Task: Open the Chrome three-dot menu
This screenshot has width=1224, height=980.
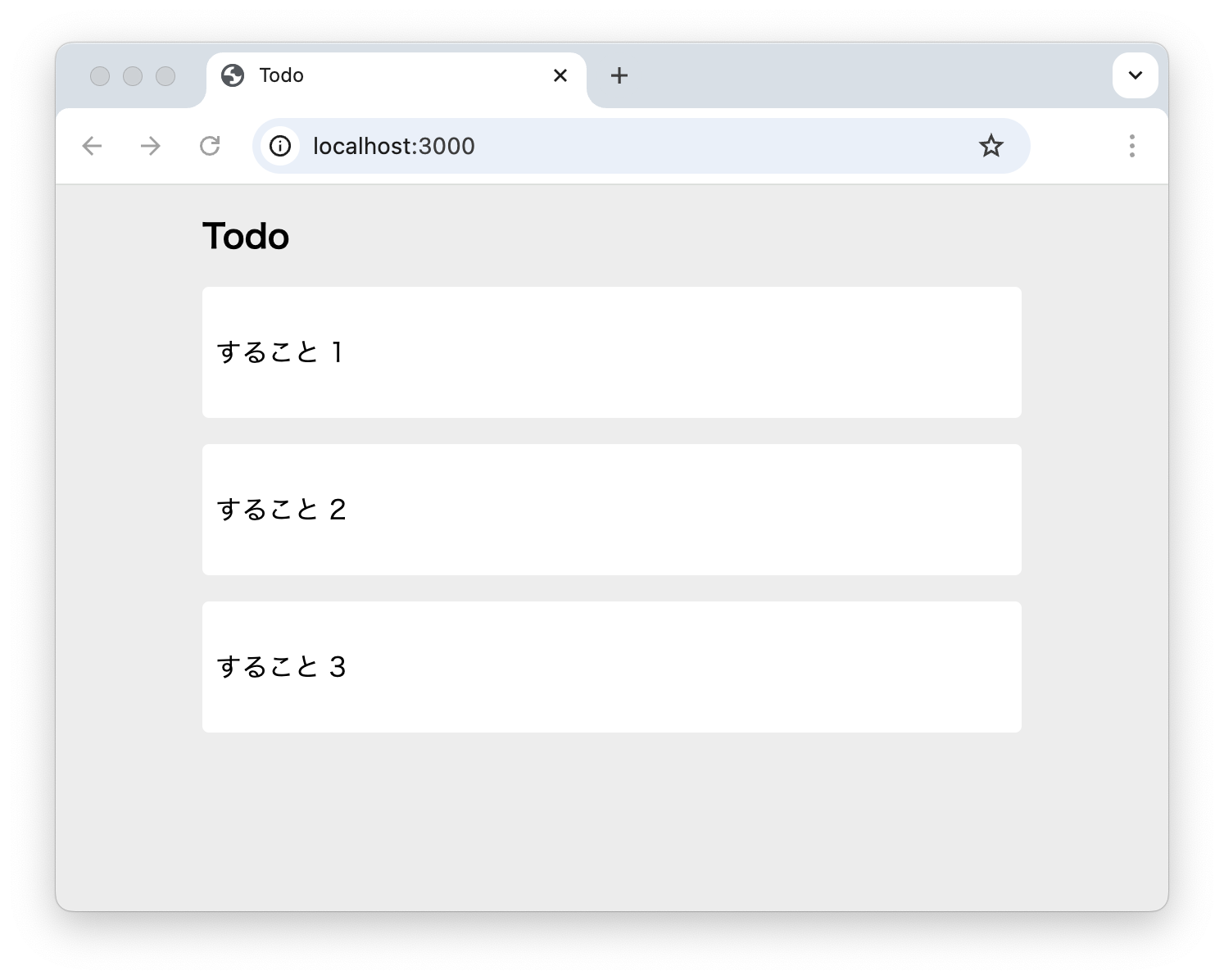Action: coord(1132,146)
